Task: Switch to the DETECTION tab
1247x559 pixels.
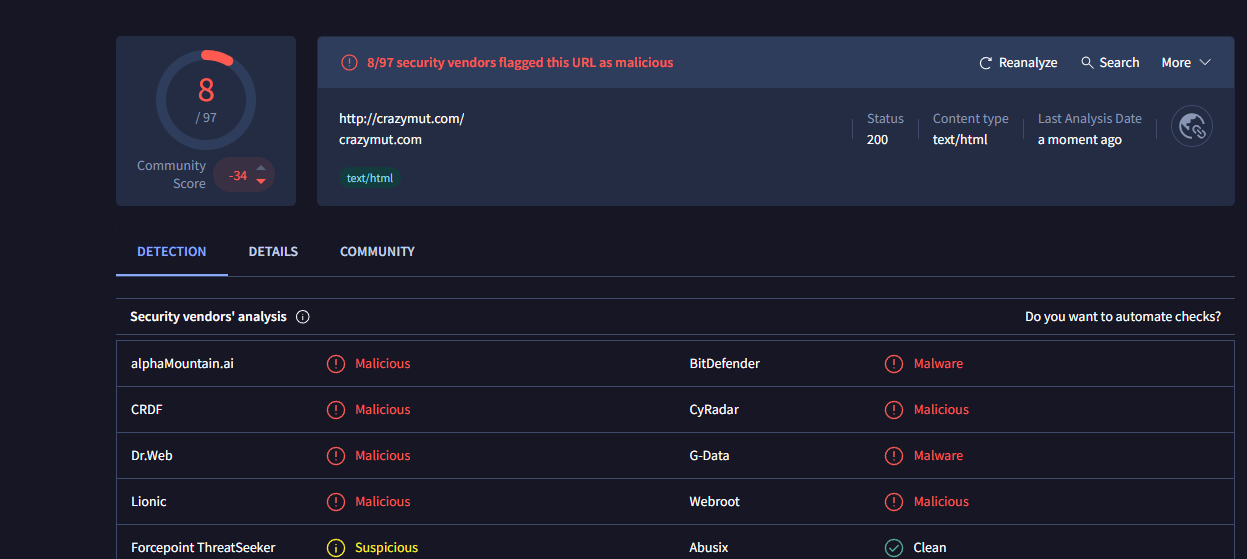Action: (x=172, y=251)
